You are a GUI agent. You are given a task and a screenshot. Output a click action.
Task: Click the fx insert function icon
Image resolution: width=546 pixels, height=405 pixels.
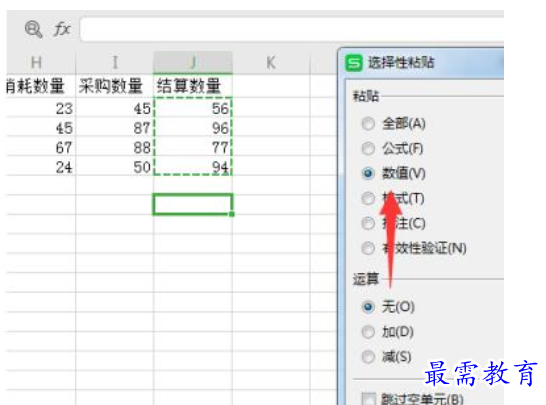point(62,29)
